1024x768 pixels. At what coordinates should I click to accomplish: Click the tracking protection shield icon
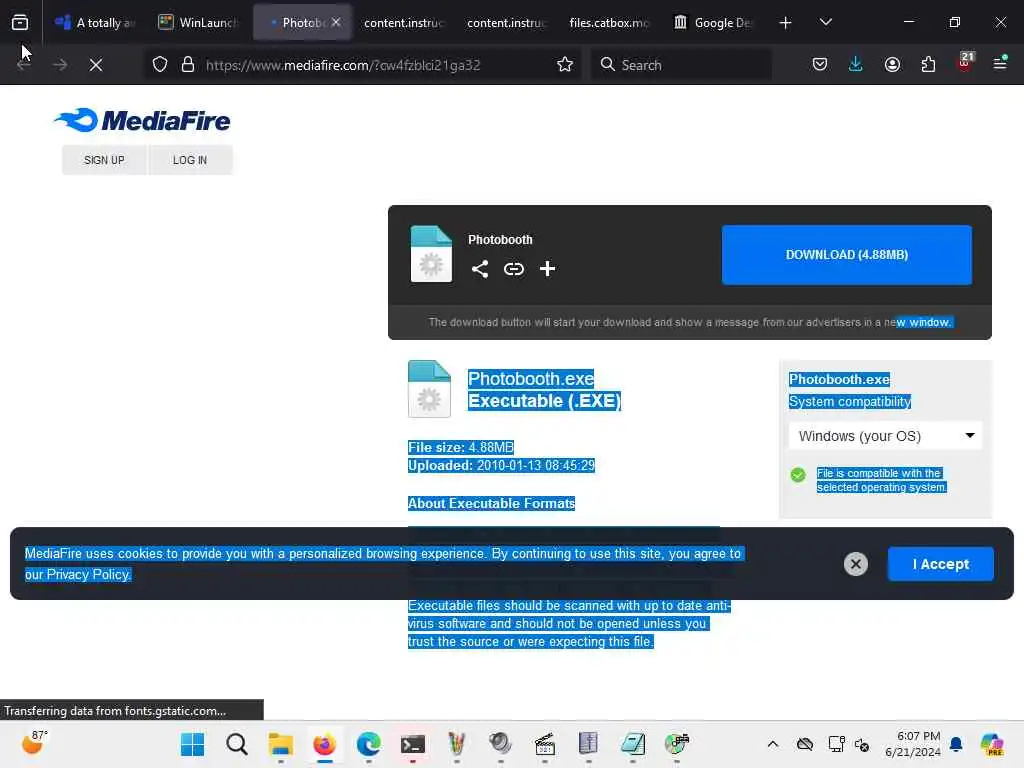click(x=160, y=65)
